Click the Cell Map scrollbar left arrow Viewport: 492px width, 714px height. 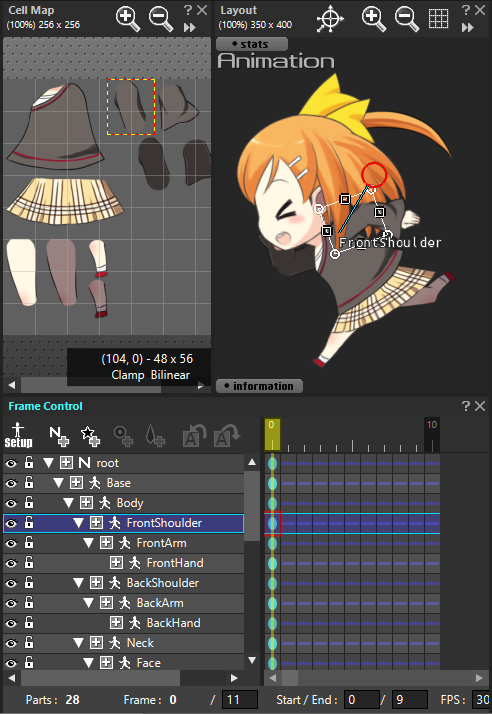(11, 385)
